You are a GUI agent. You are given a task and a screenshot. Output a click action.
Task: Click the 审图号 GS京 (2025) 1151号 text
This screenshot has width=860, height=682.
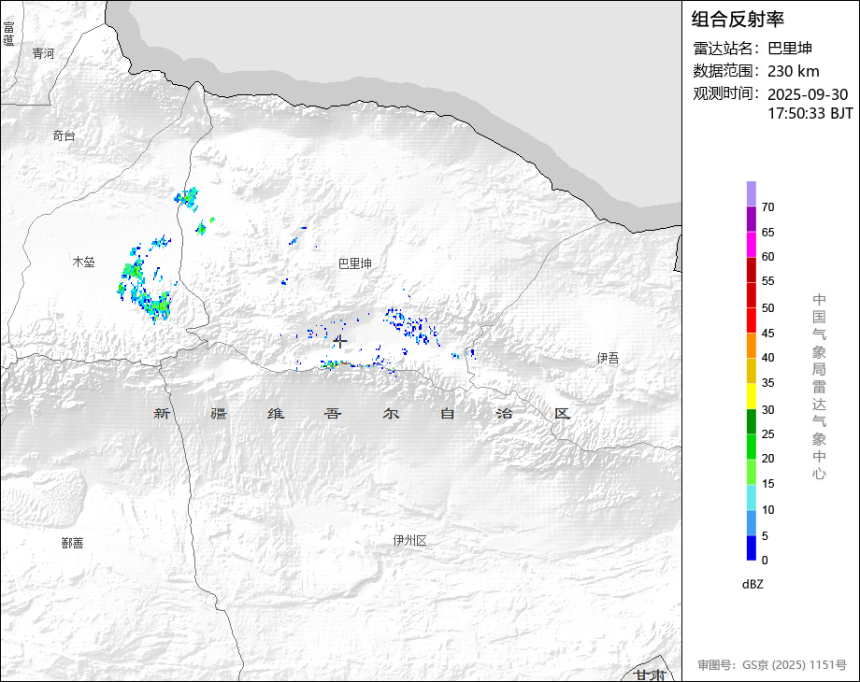[772, 665]
